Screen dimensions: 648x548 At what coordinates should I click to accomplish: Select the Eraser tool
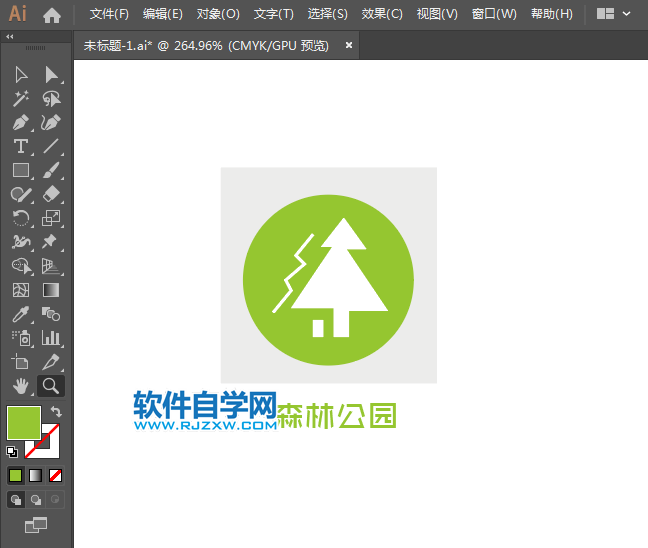coord(52,194)
